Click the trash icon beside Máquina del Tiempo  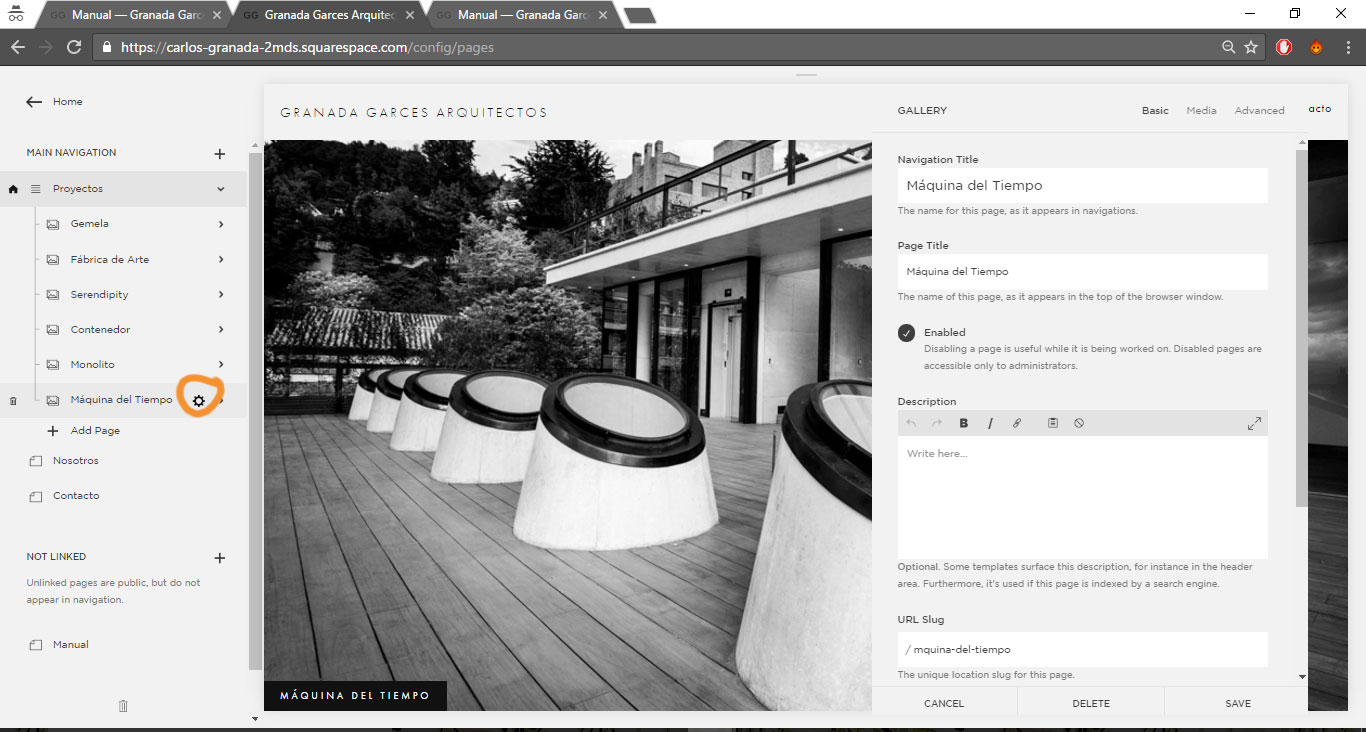pyautogui.click(x=13, y=401)
